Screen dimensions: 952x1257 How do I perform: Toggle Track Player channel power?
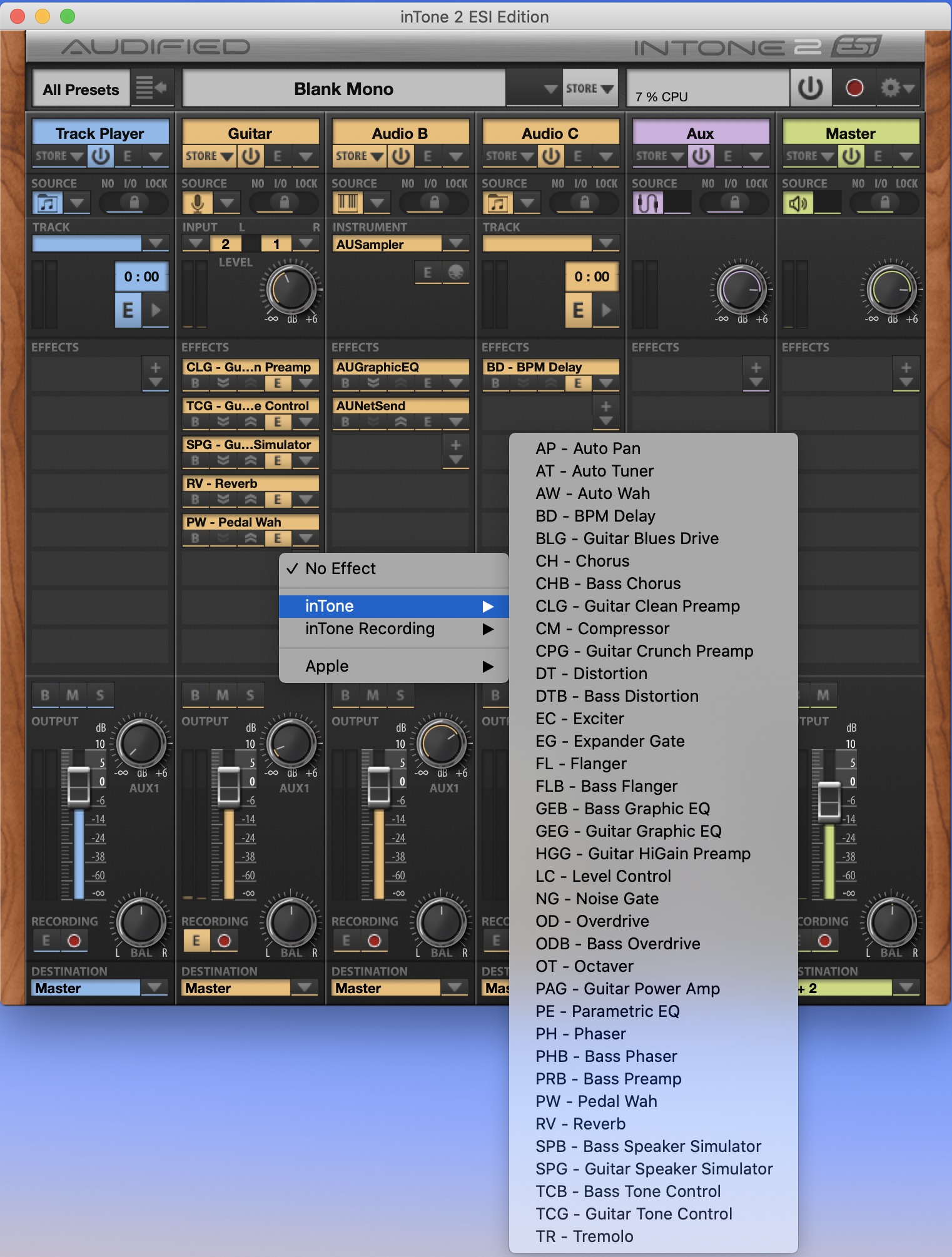(101, 156)
